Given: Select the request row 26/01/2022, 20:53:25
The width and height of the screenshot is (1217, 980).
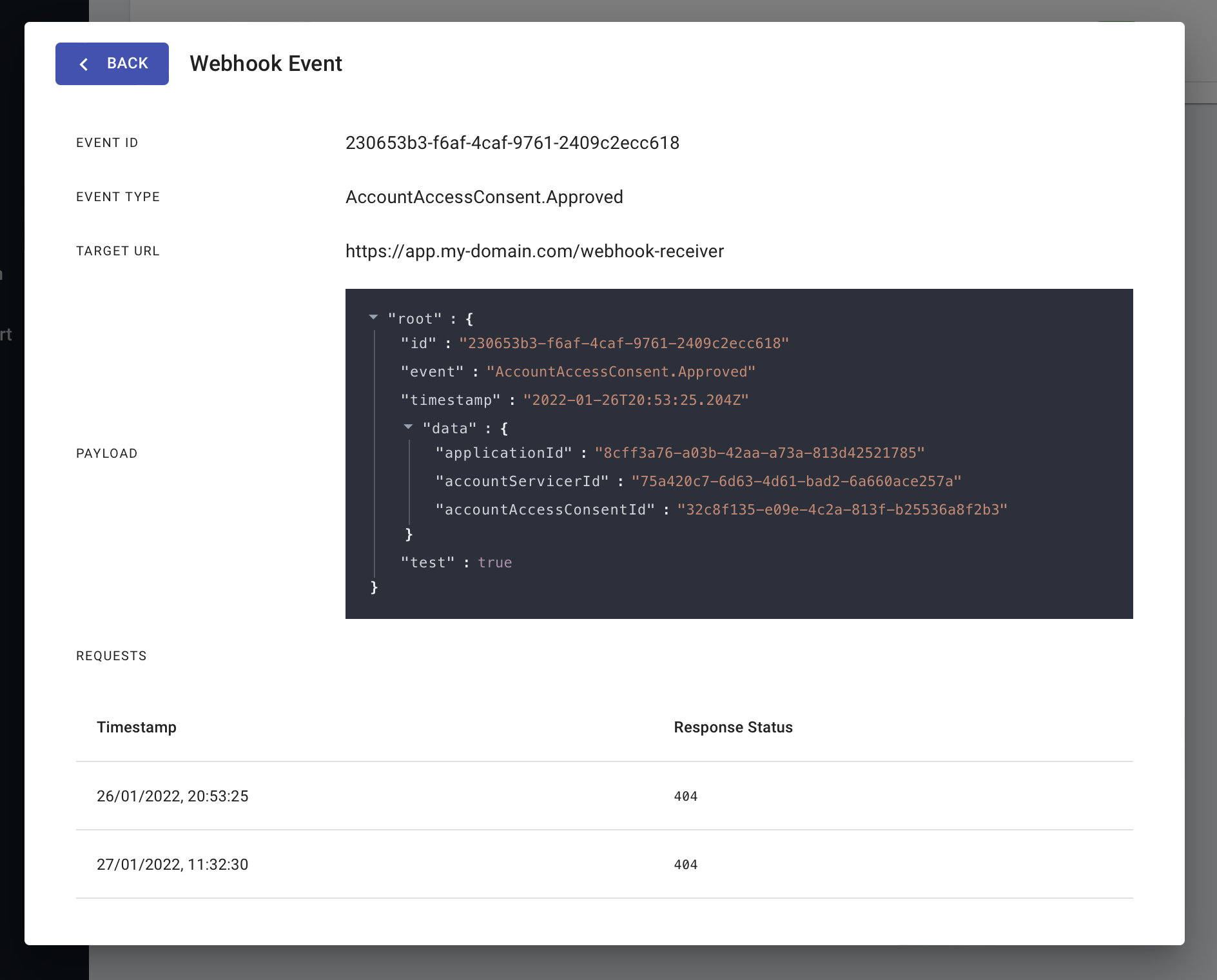Looking at the screenshot, I should point(605,796).
